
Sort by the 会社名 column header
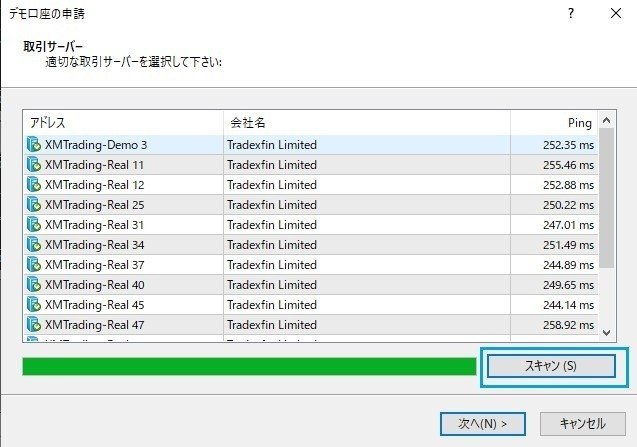click(367, 122)
